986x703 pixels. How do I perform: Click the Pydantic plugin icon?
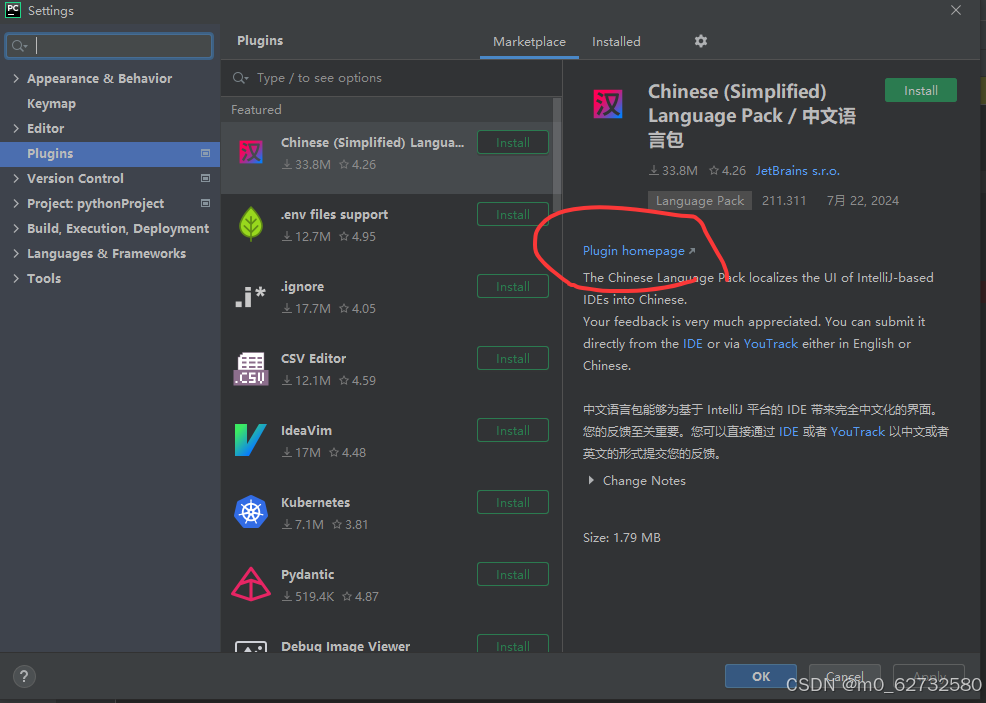point(251,584)
